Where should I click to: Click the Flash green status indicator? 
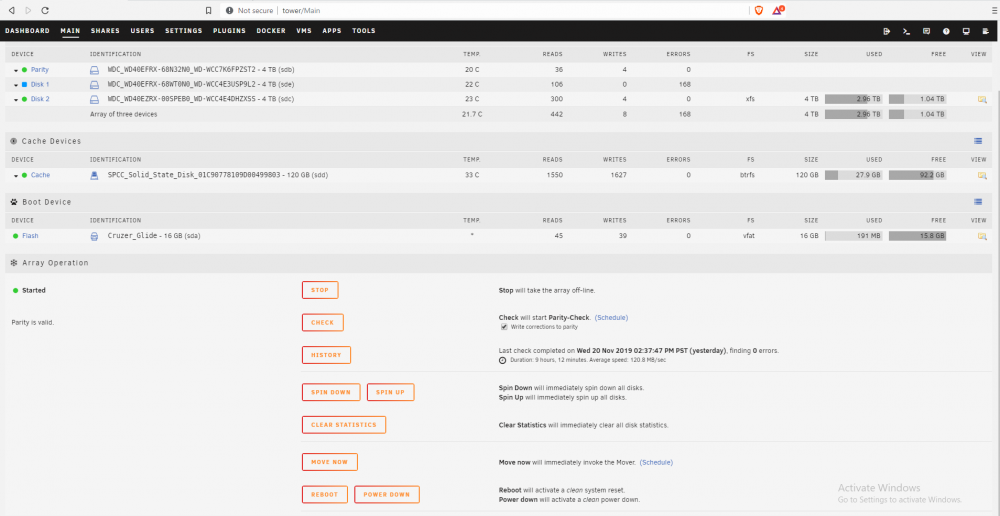tap(15, 236)
